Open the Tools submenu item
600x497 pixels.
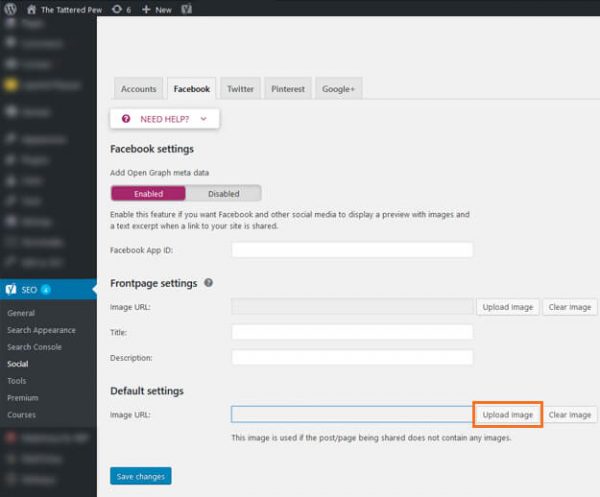point(17,381)
